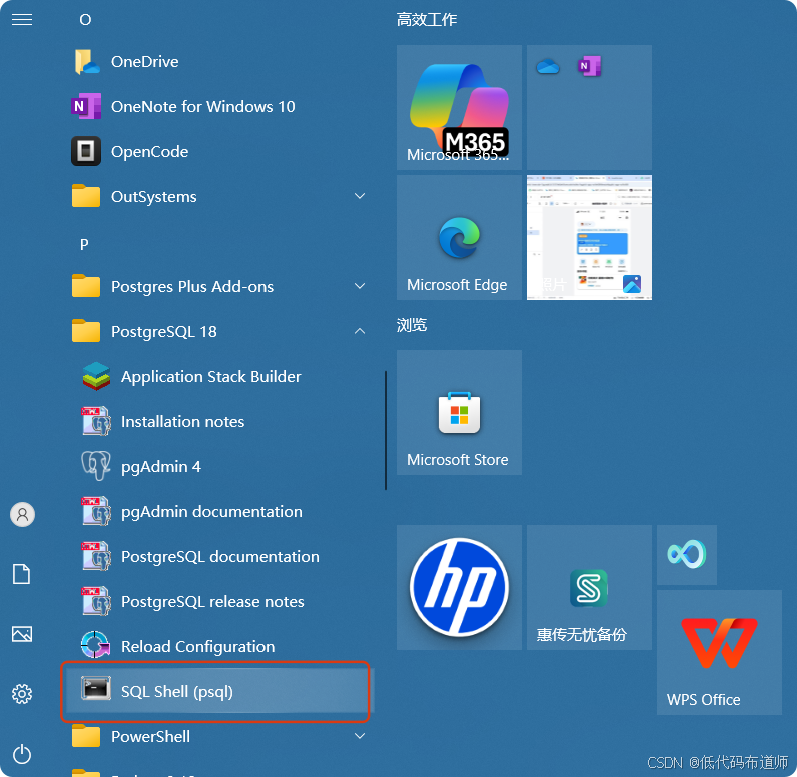This screenshot has width=797, height=777.
Task: Click the small infinity-logo tile
Action: point(687,554)
